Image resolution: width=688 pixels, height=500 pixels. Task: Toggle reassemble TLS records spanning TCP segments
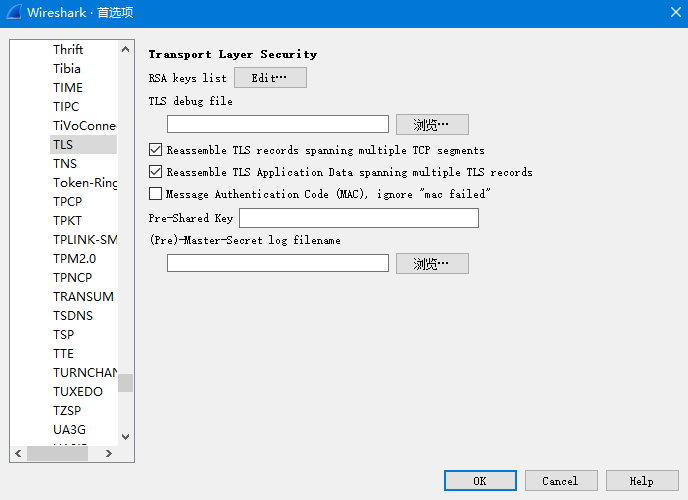tap(155, 150)
